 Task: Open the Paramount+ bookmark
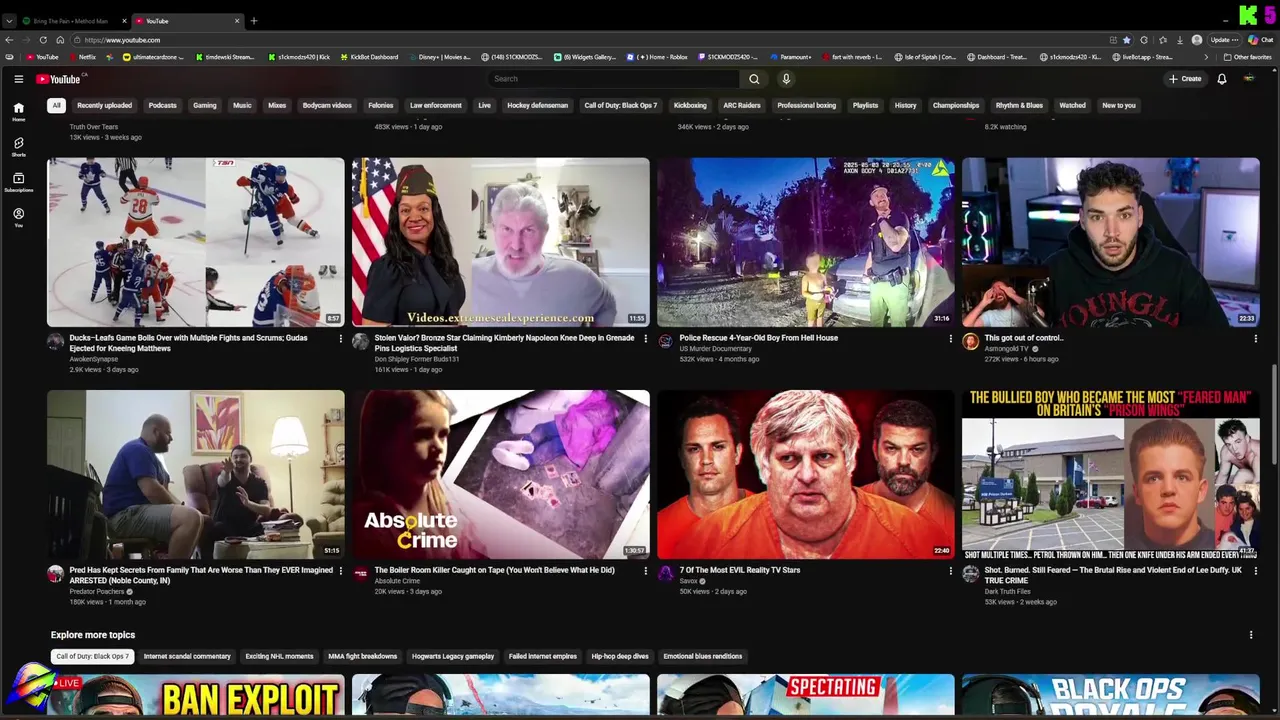click(790, 57)
